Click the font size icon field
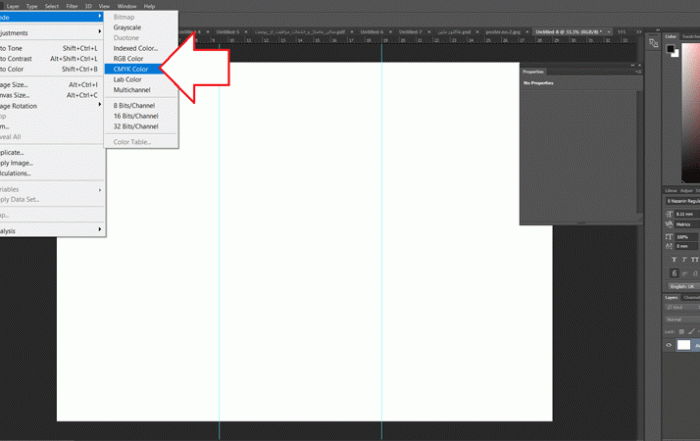 point(687,214)
